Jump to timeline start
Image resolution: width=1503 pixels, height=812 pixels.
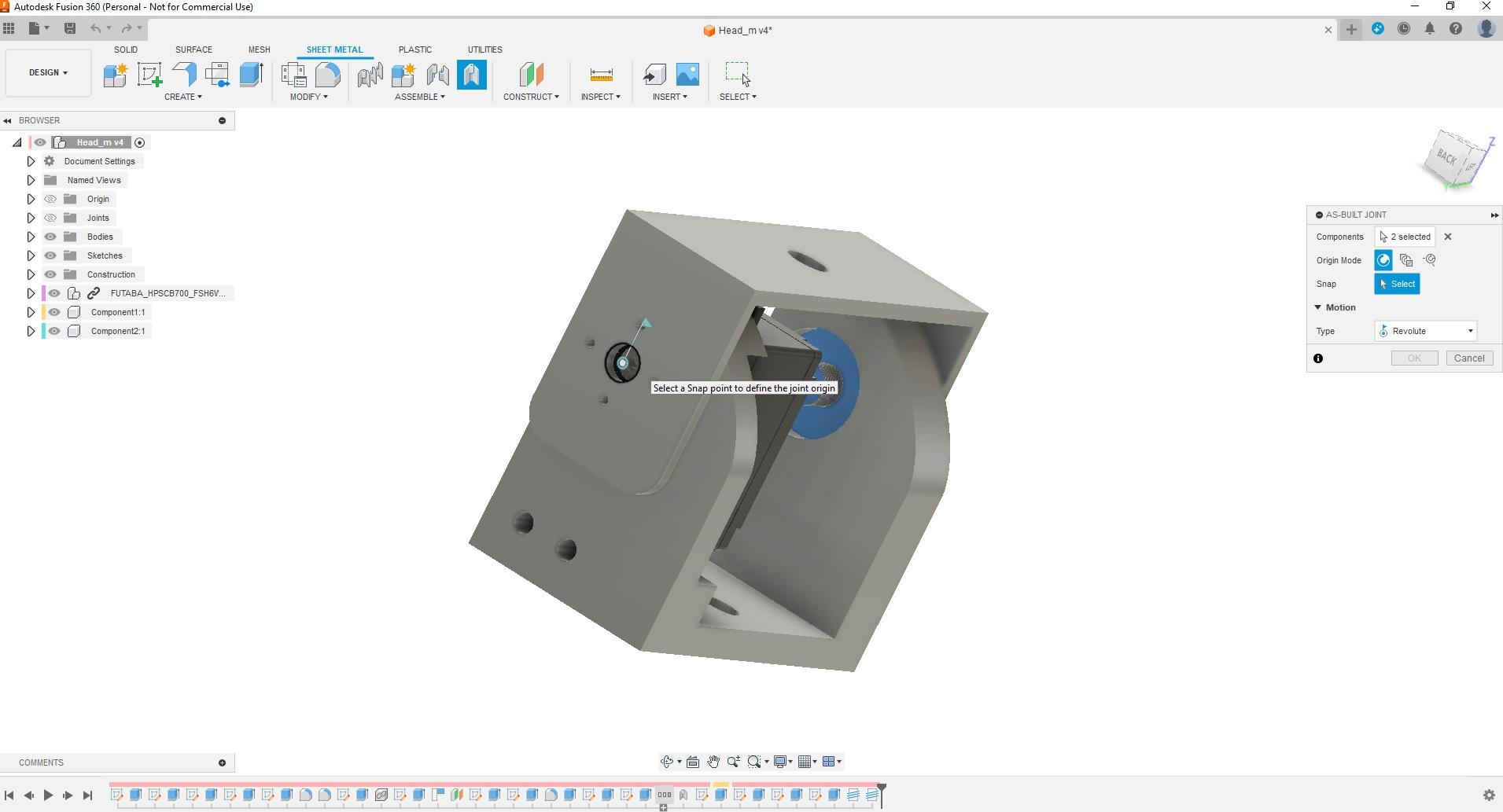click(x=9, y=795)
